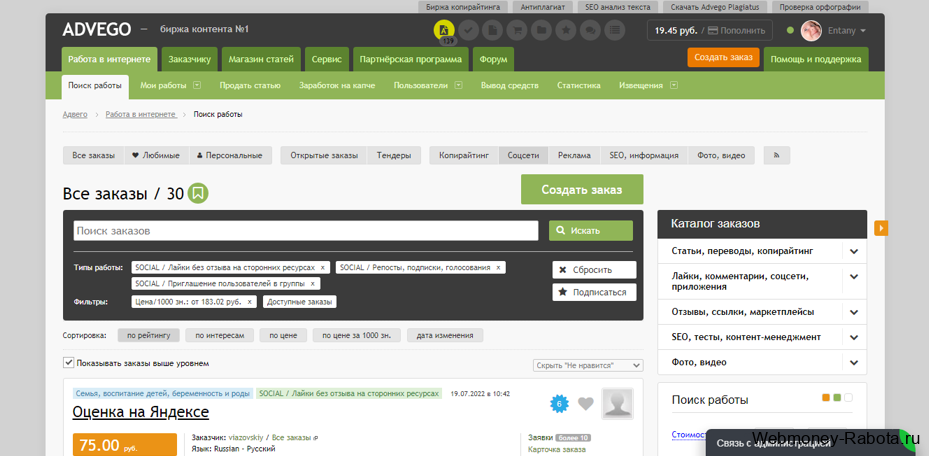Remove the 'Цена/1000 зн.' price filter tag

[249, 301]
